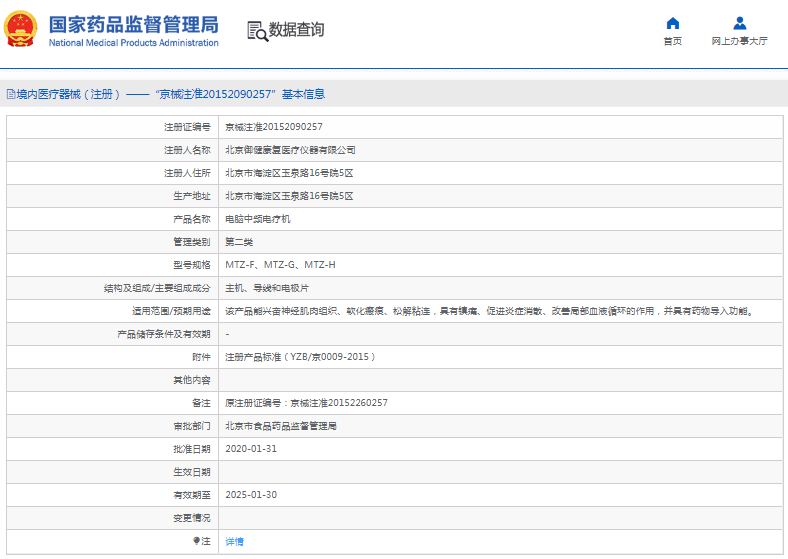Open the 网上办事大厅 menu label
The height and width of the screenshot is (559, 788).
[739, 42]
